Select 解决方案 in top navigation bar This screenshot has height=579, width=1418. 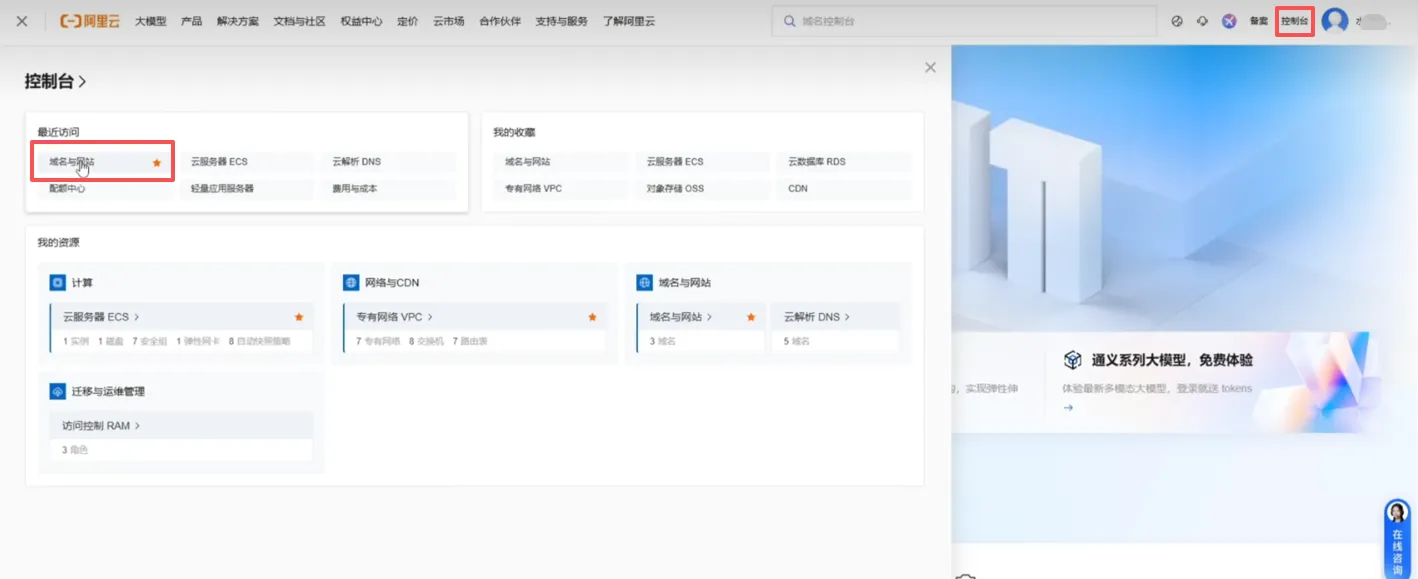pos(237,21)
